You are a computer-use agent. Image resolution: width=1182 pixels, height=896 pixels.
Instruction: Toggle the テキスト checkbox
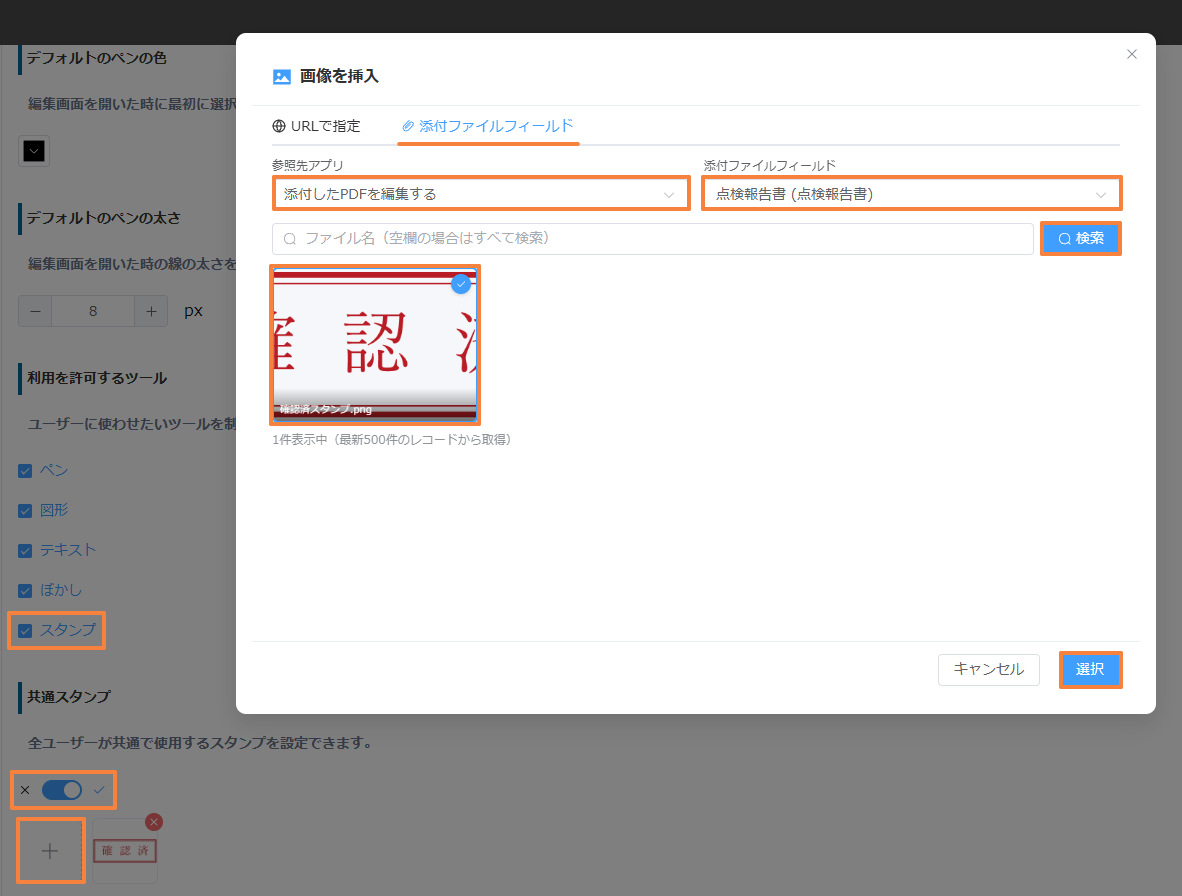click(25, 551)
